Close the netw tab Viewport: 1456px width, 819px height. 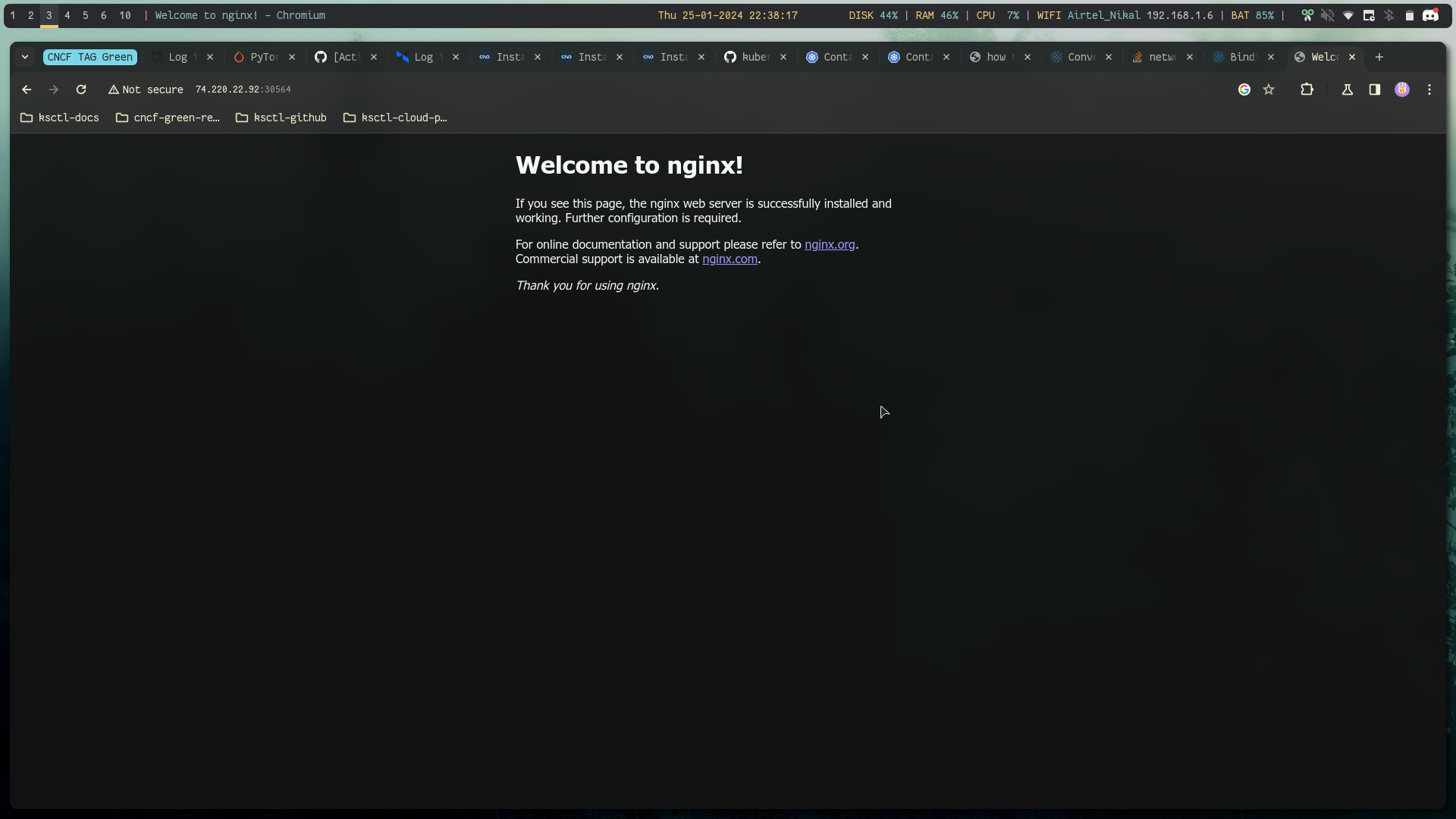pos(1190,57)
